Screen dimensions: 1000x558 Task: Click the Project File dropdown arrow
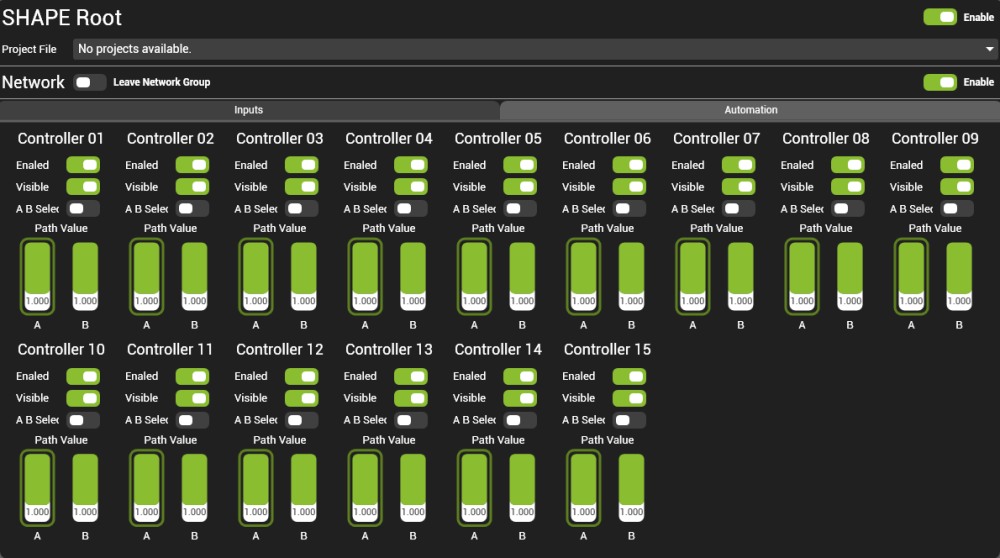(x=989, y=49)
